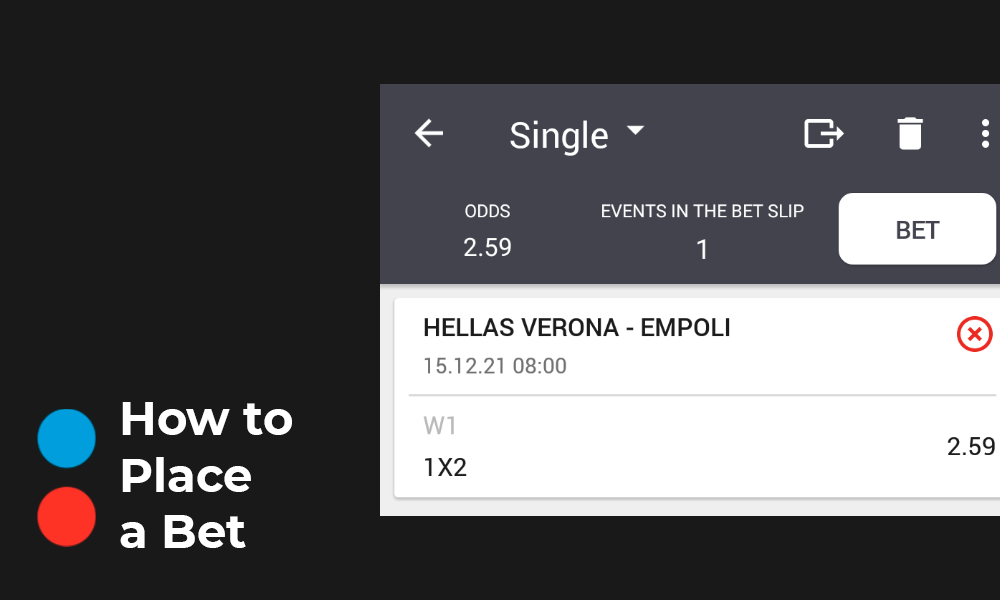This screenshot has height=600, width=1000.
Task: Tap the back arrow to exit bet slip
Action: pos(428,133)
